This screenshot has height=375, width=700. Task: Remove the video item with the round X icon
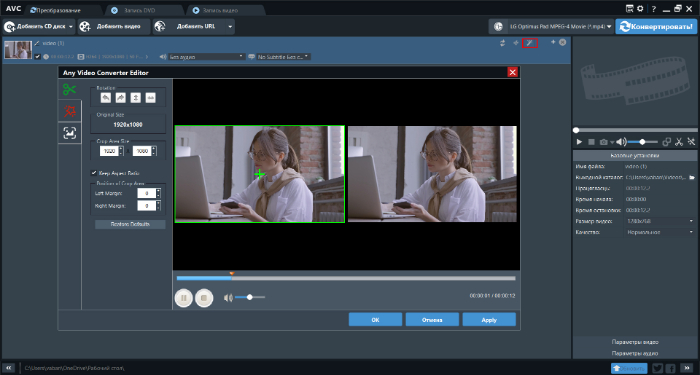(x=562, y=42)
